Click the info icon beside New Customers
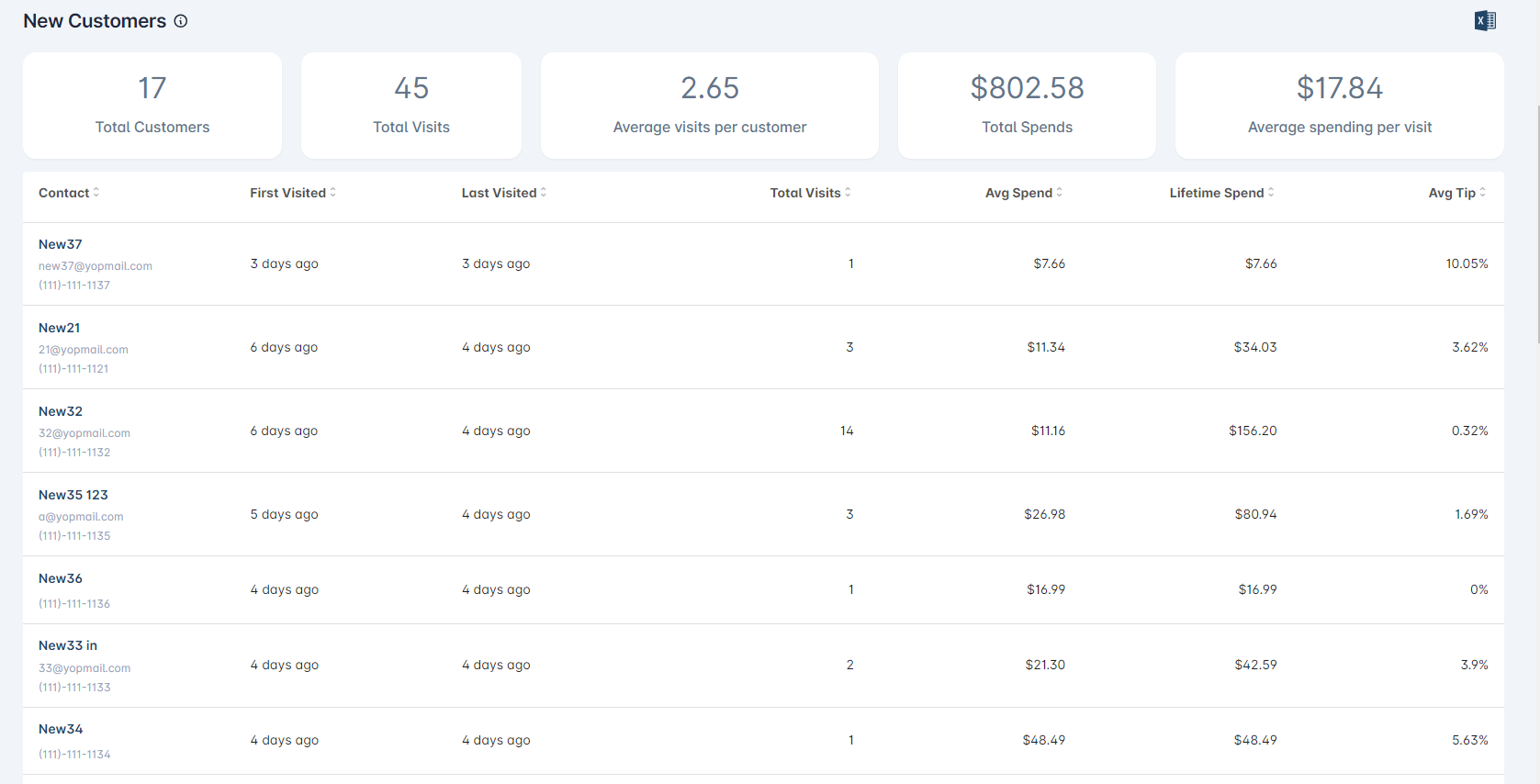The width and height of the screenshot is (1540, 784). pos(181,21)
